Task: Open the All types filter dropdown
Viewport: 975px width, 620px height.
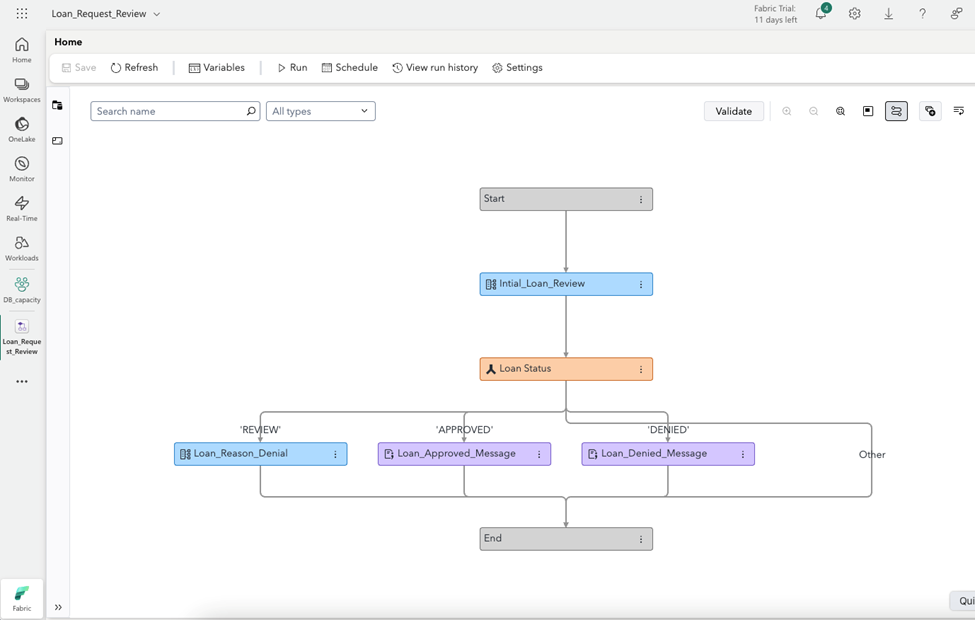Action: [320, 111]
